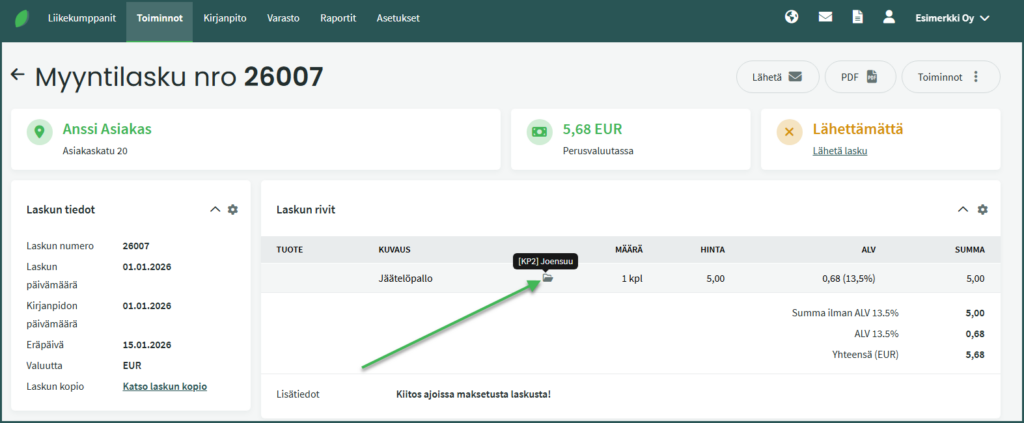Go back using the left arrow

17,75
